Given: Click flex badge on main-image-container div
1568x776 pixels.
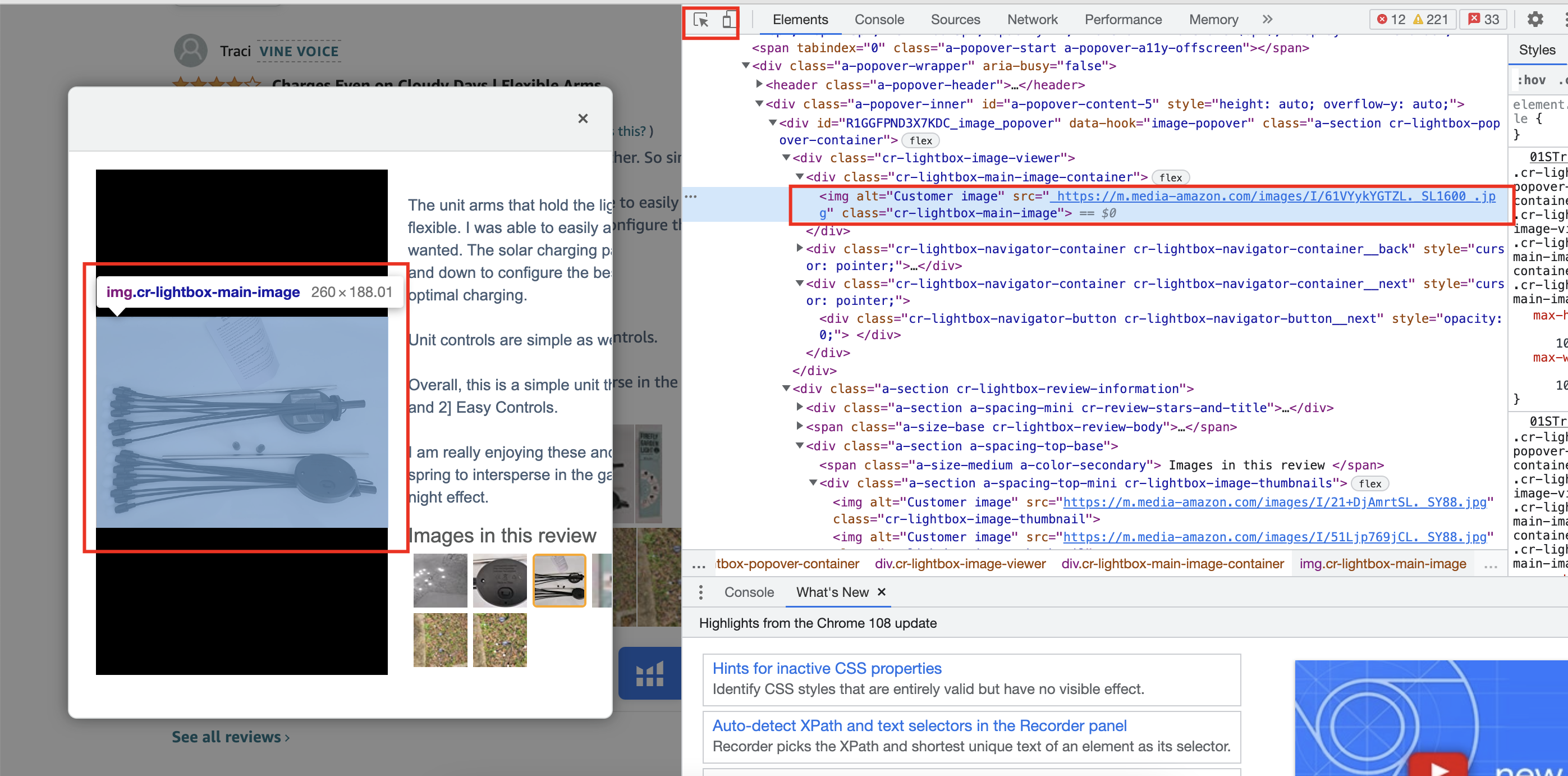Looking at the screenshot, I should (x=1170, y=177).
